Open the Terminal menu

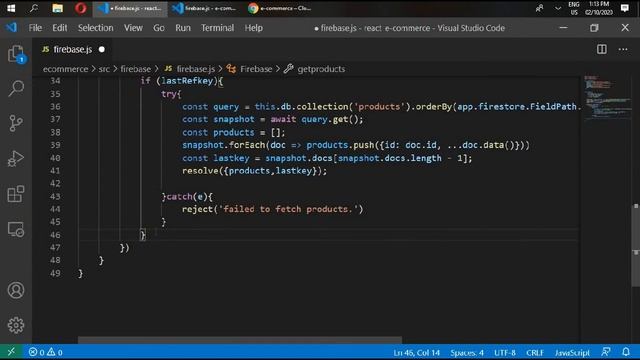point(218,28)
